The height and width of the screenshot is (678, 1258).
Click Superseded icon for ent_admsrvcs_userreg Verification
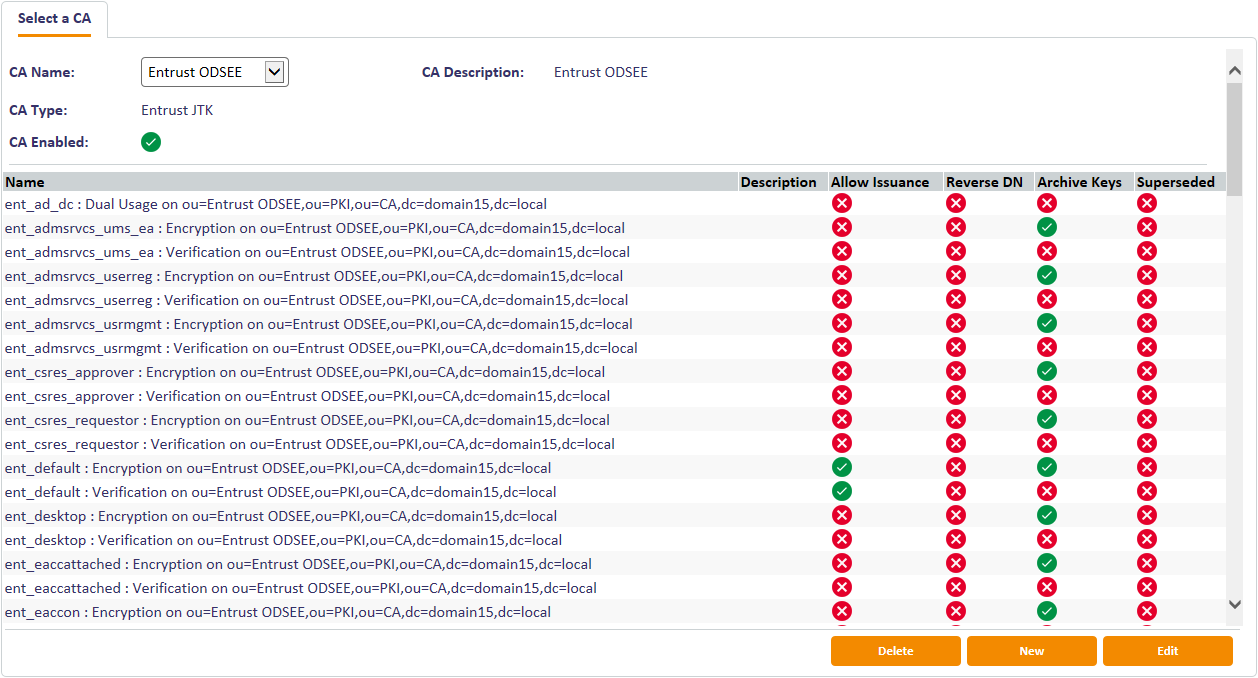point(1147,299)
